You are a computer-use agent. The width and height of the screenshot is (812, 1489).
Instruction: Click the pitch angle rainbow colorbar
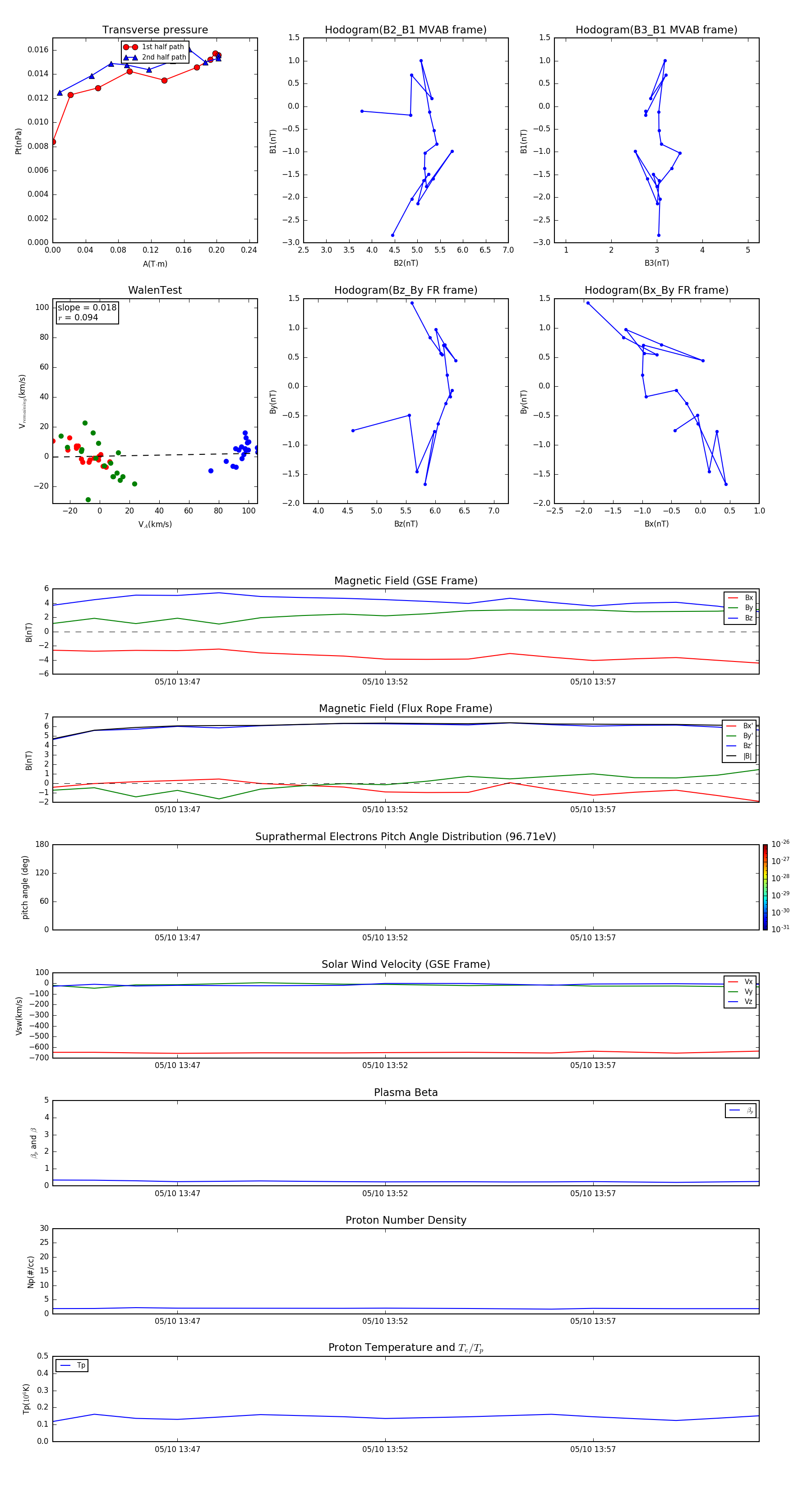765,887
